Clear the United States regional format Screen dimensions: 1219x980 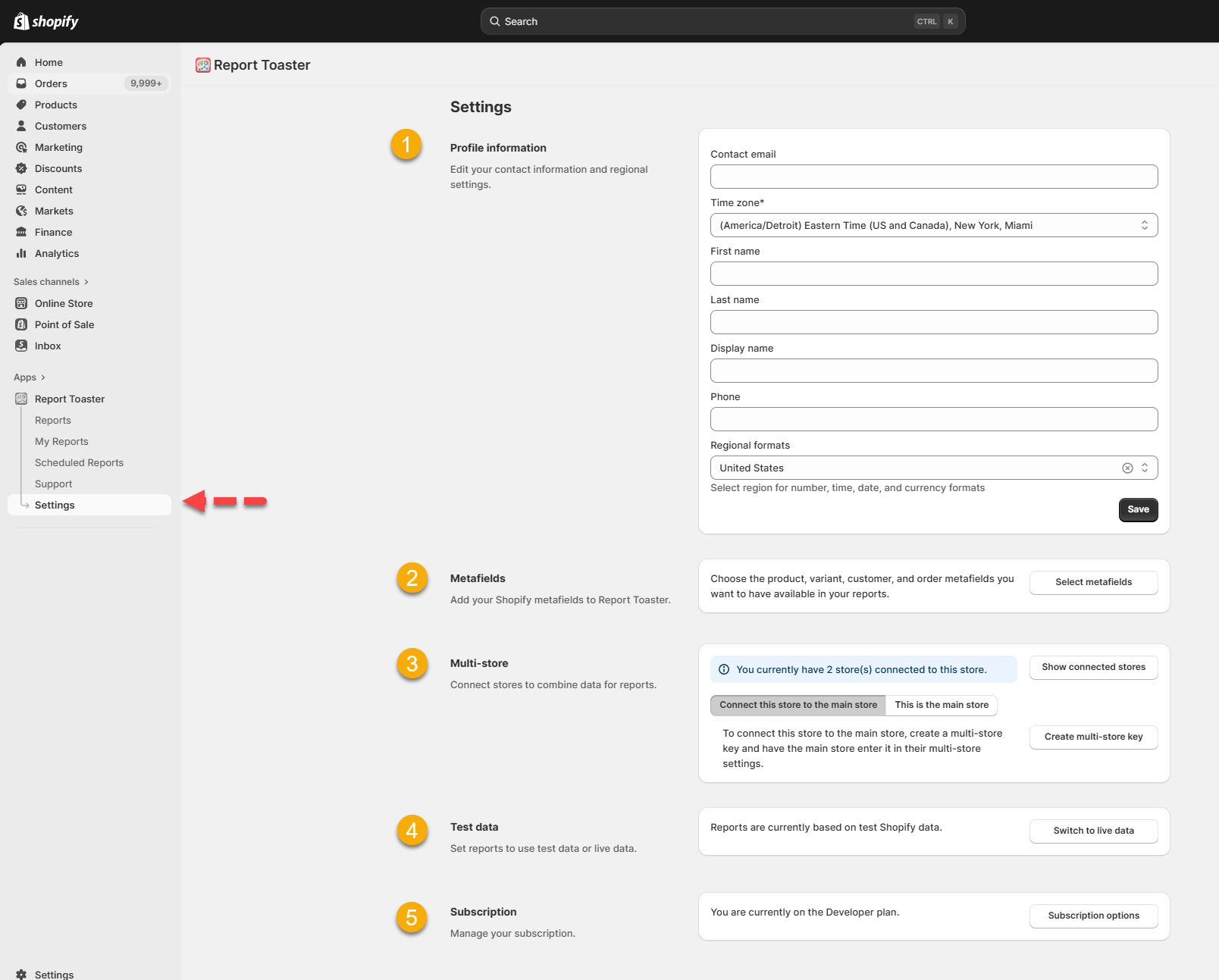click(x=1127, y=468)
